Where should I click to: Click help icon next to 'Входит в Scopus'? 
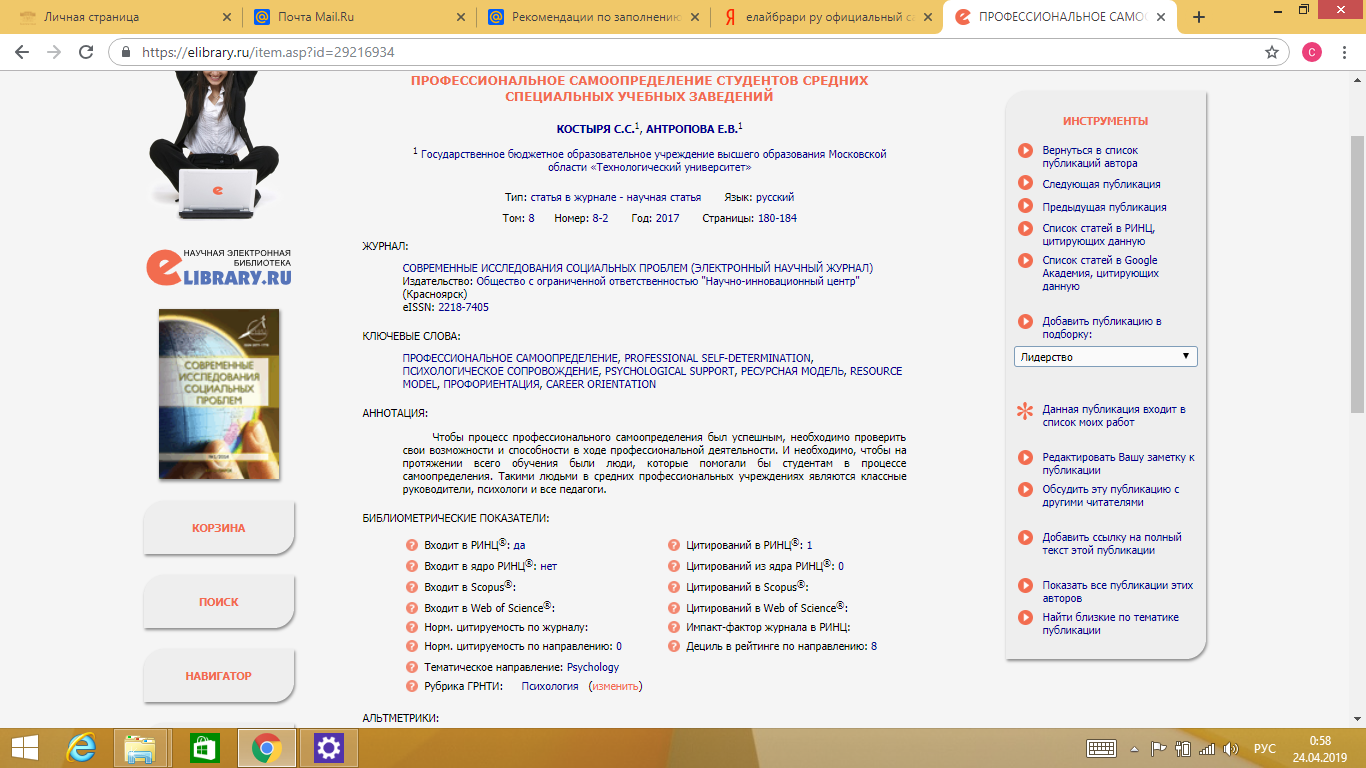click(x=411, y=587)
